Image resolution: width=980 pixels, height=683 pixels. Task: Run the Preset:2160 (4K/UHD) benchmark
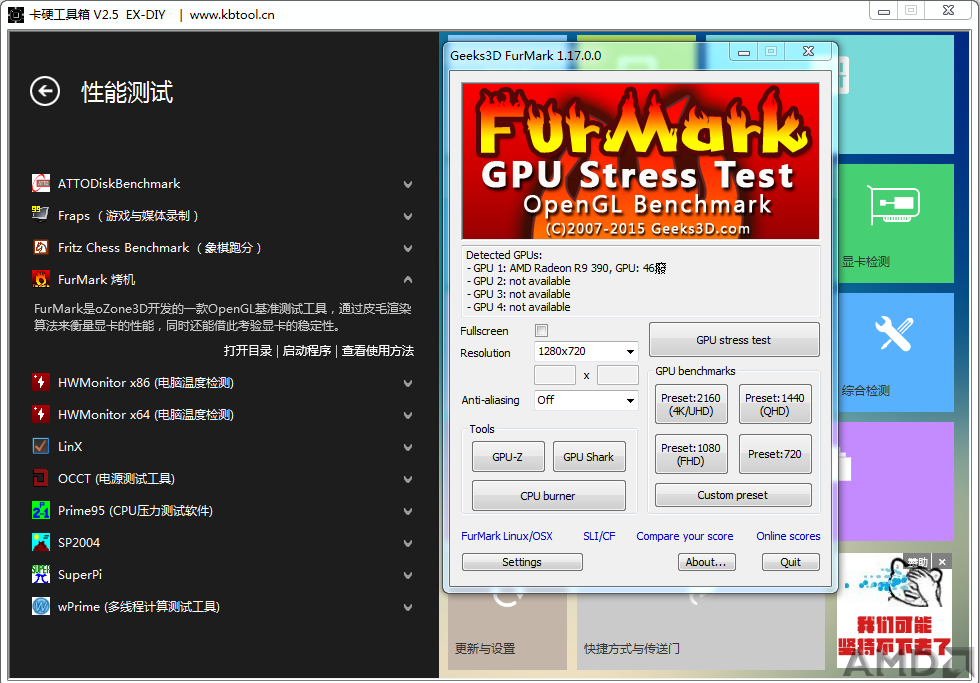pyautogui.click(x=691, y=404)
